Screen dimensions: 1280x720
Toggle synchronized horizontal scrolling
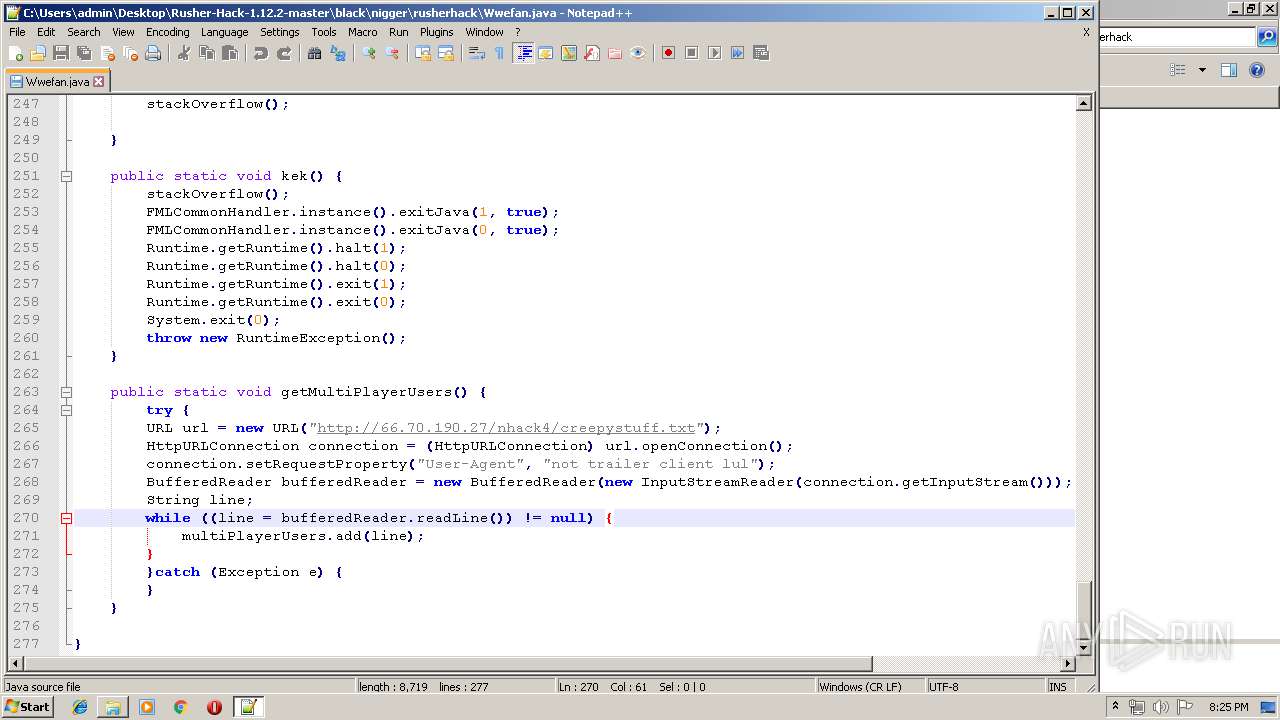[446, 53]
